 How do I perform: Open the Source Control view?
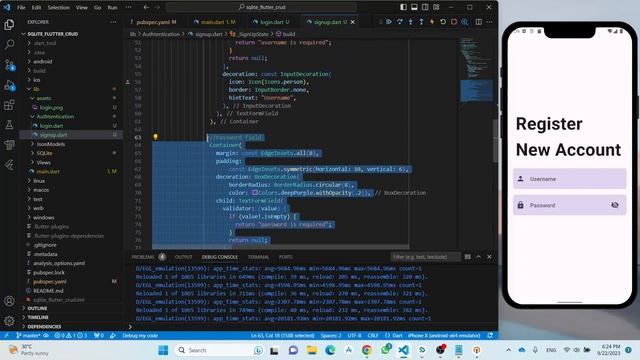pyautogui.click(x=9, y=64)
